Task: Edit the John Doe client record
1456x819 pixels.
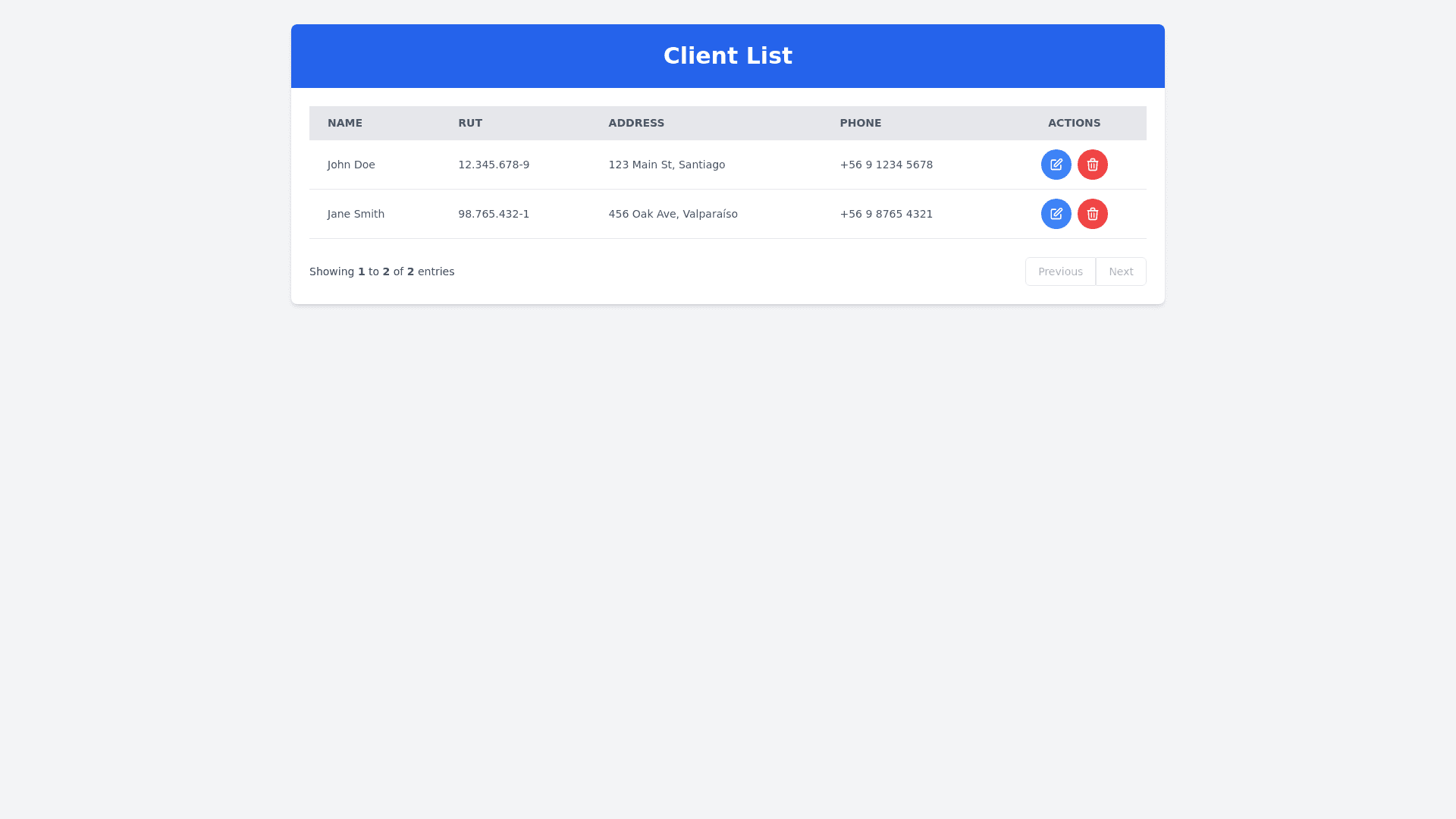Action: [x=1056, y=165]
